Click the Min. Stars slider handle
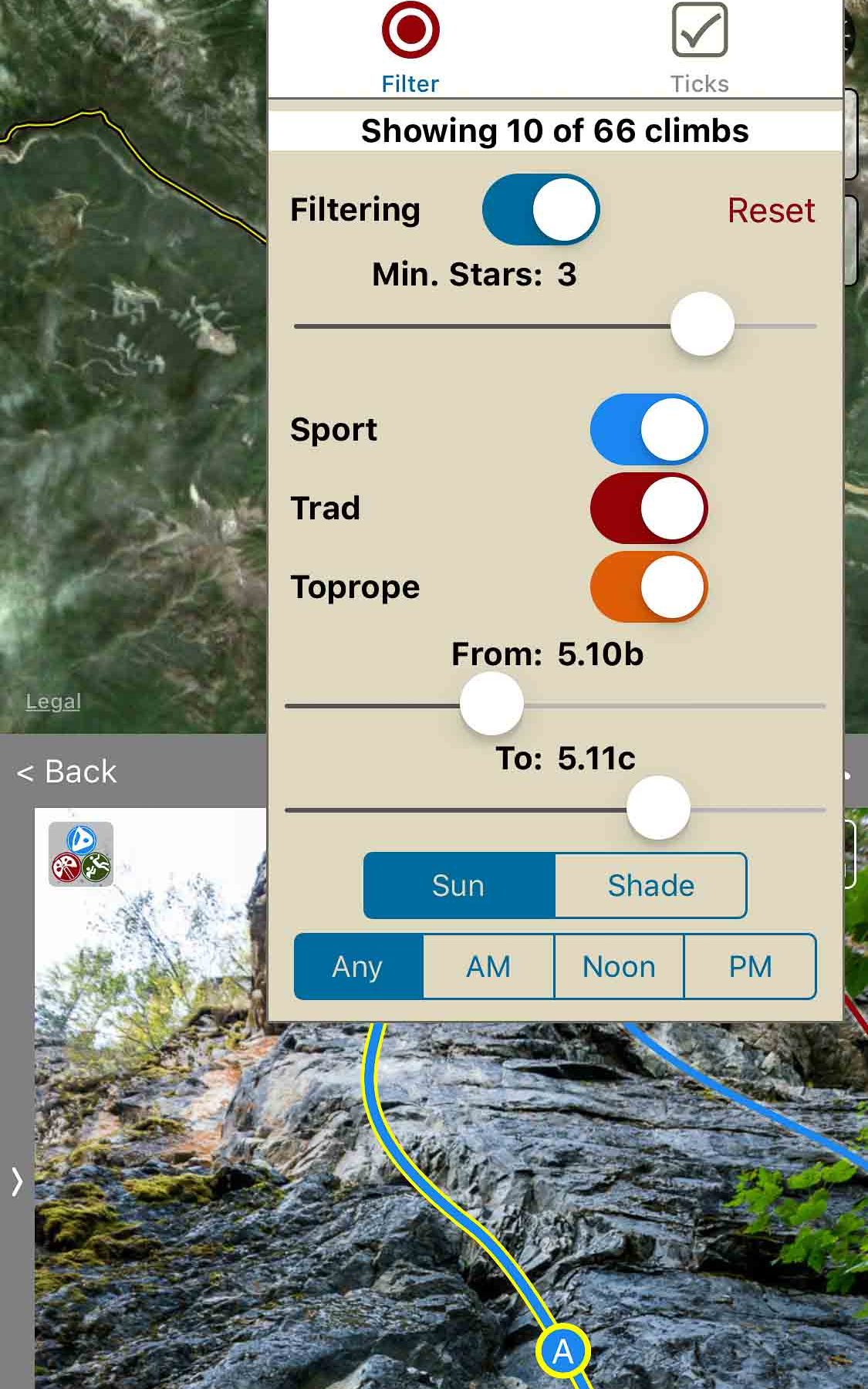This screenshot has width=868, height=1389. click(702, 324)
